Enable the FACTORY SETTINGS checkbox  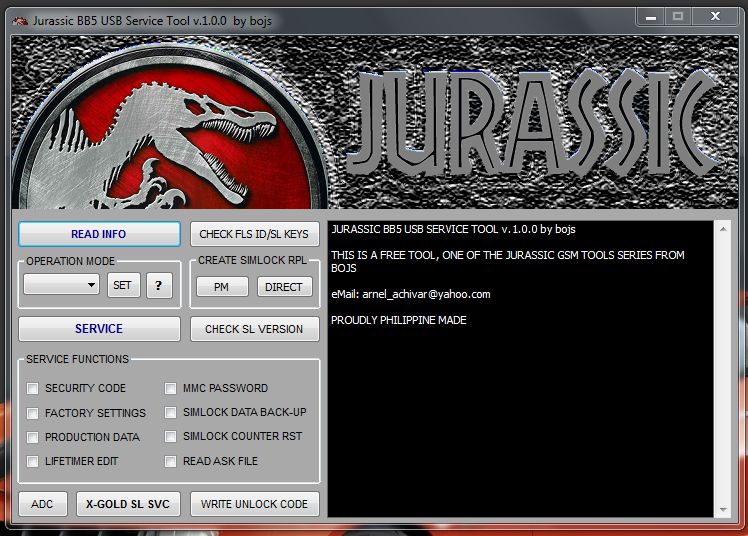click(x=32, y=413)
